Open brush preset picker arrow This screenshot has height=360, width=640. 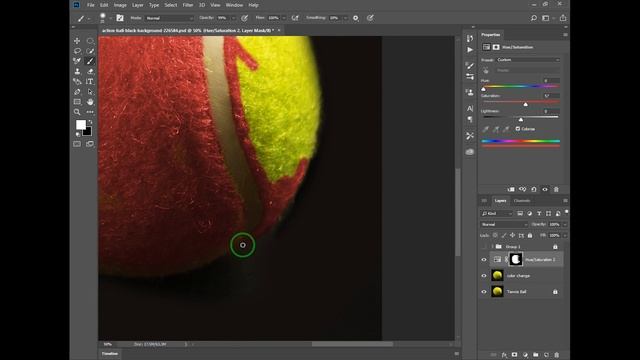click(x=110, y=18)
